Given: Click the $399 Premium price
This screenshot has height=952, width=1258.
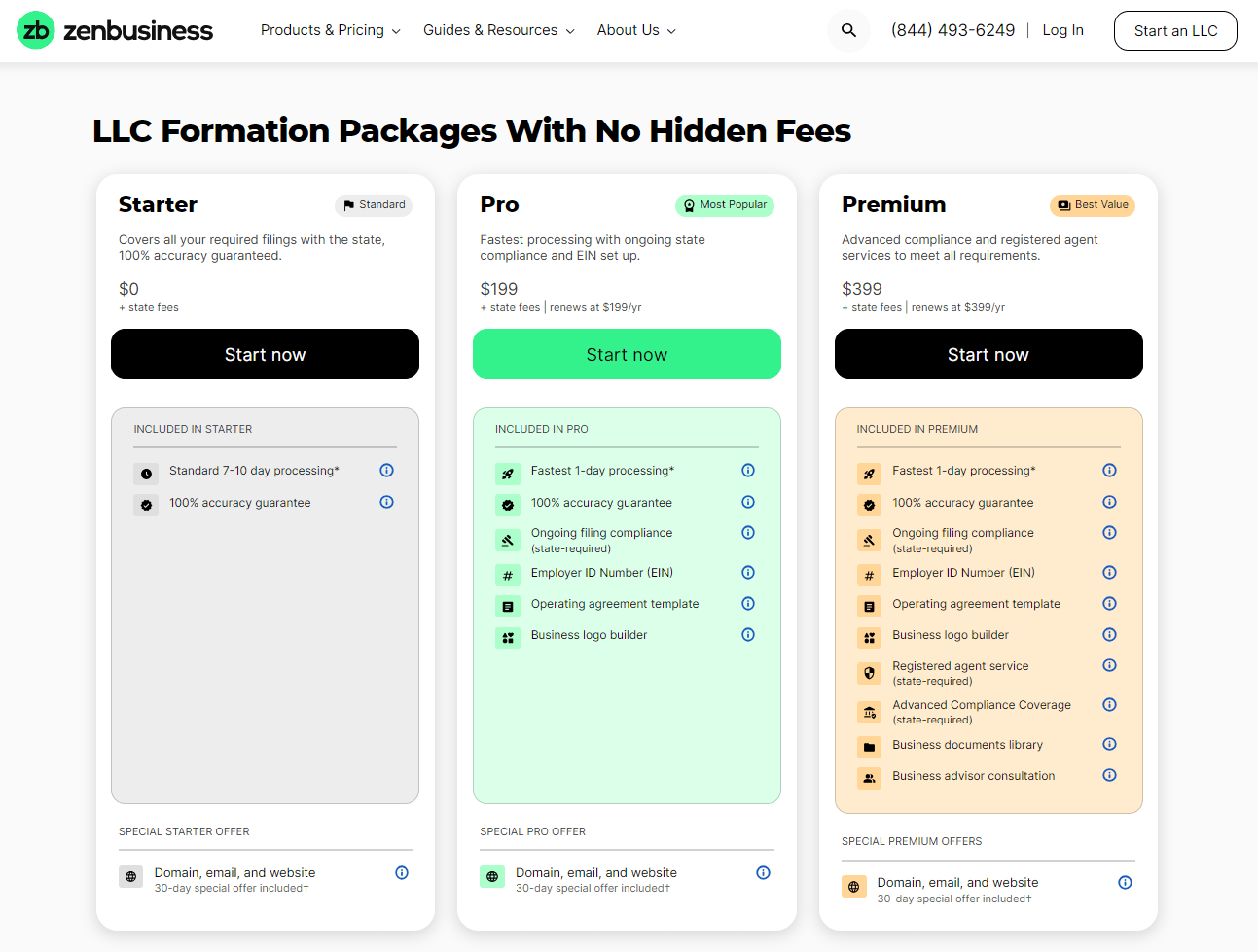Looking at the screenshot, I should (x=862, y=289).
